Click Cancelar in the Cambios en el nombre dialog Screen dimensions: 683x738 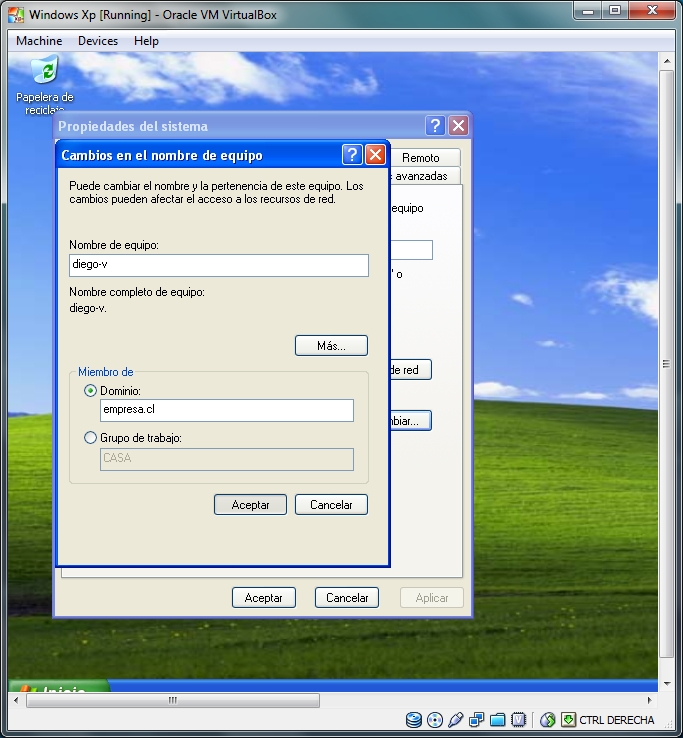(331, 505)
